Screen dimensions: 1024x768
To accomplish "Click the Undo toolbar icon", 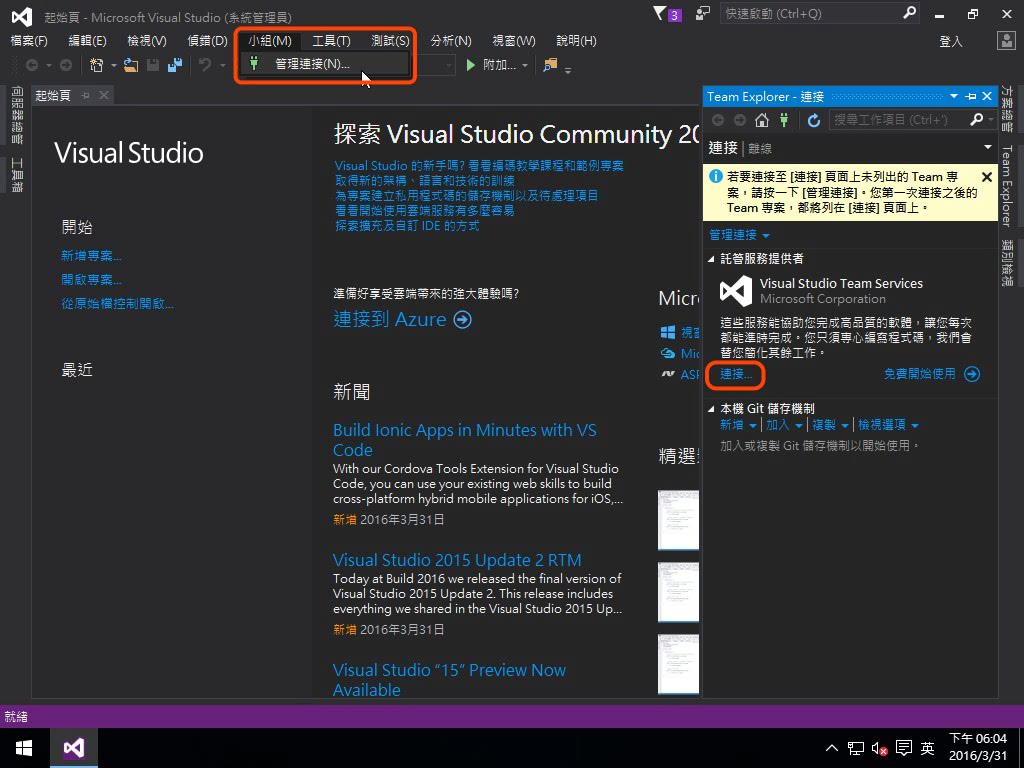I will click(205, 65).
